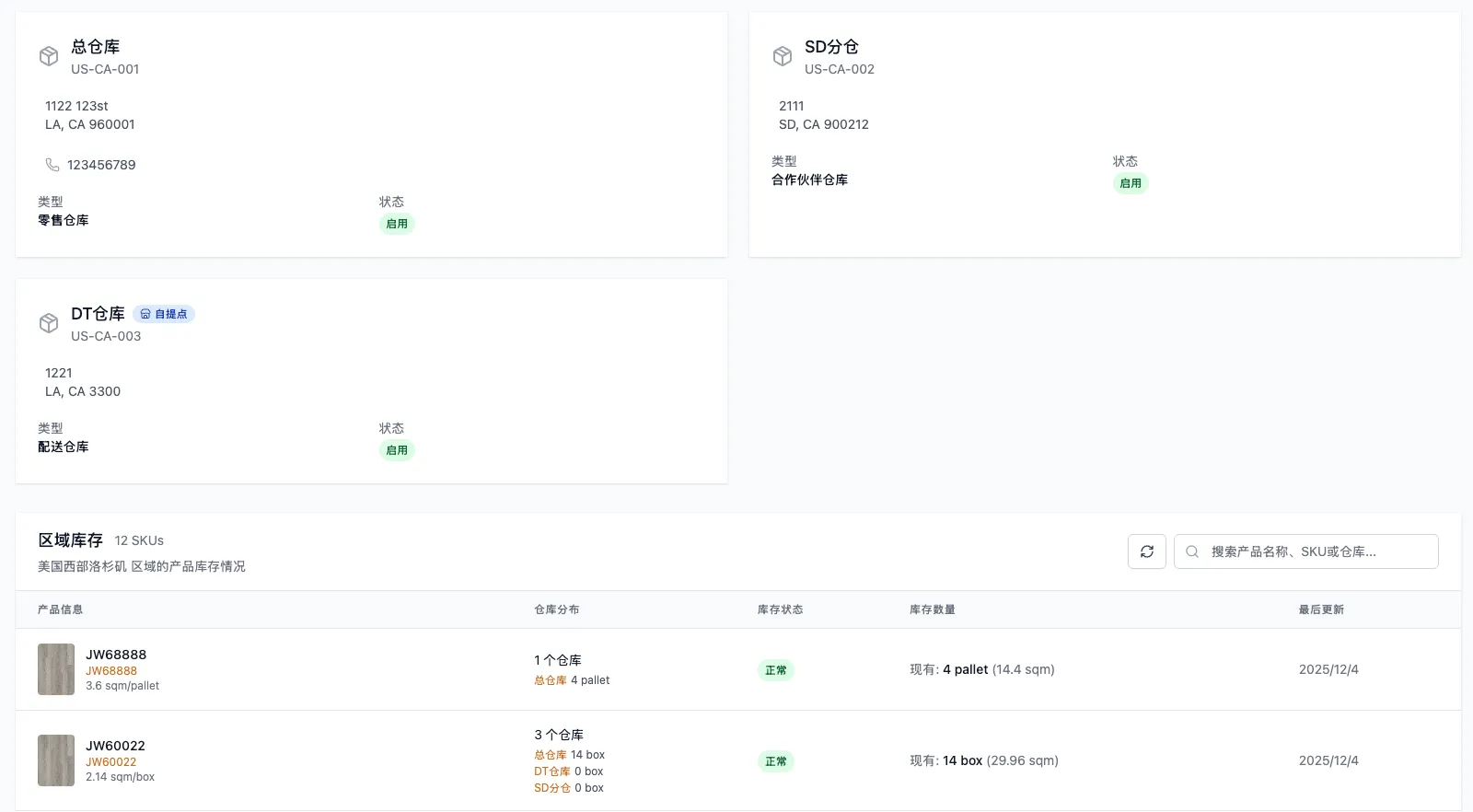Viewport: 1473px width, 812px height.
Task: Click DT仓库 link in JW60022 row
Action: tap(552, 771)
